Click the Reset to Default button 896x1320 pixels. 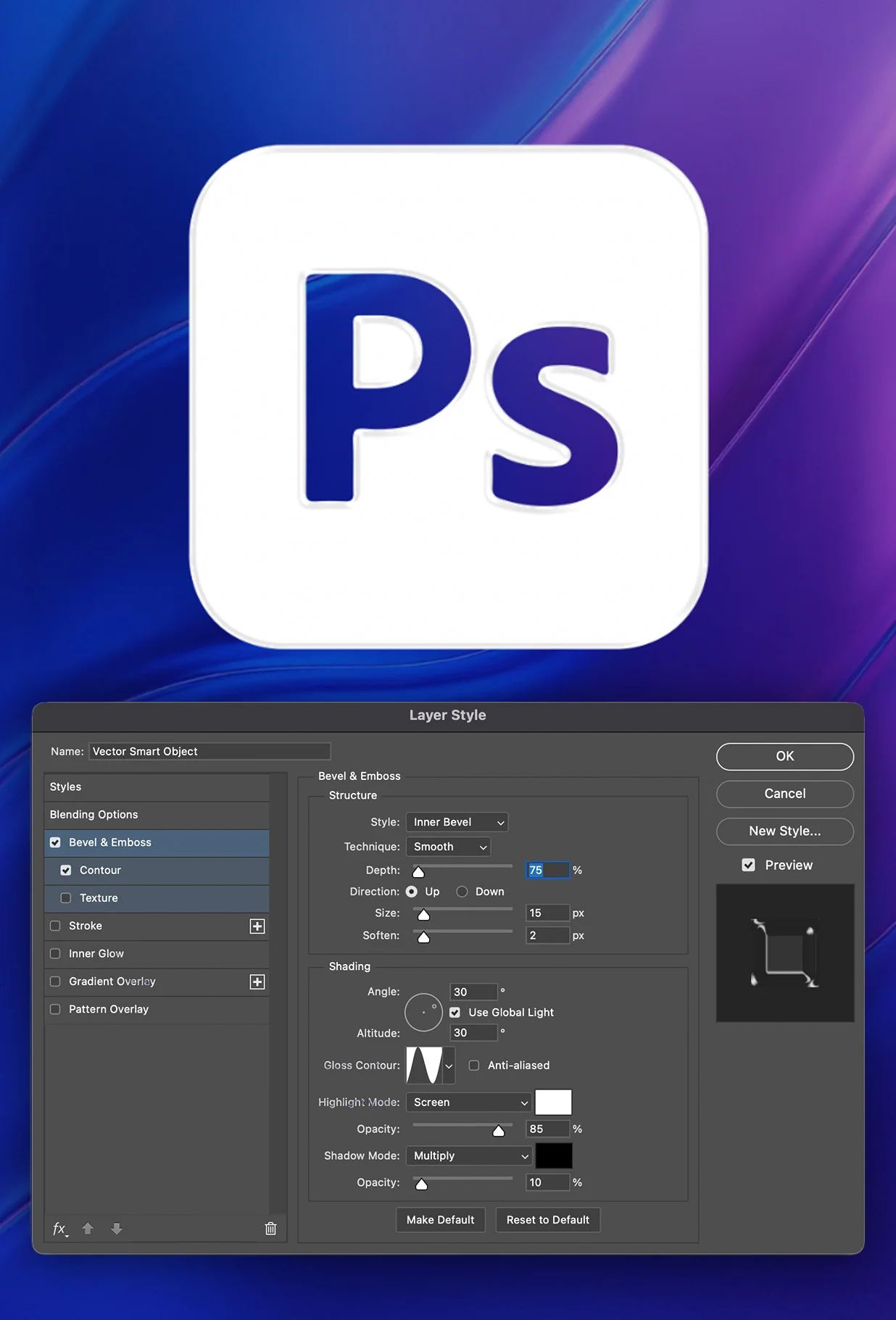[548, 1220]
